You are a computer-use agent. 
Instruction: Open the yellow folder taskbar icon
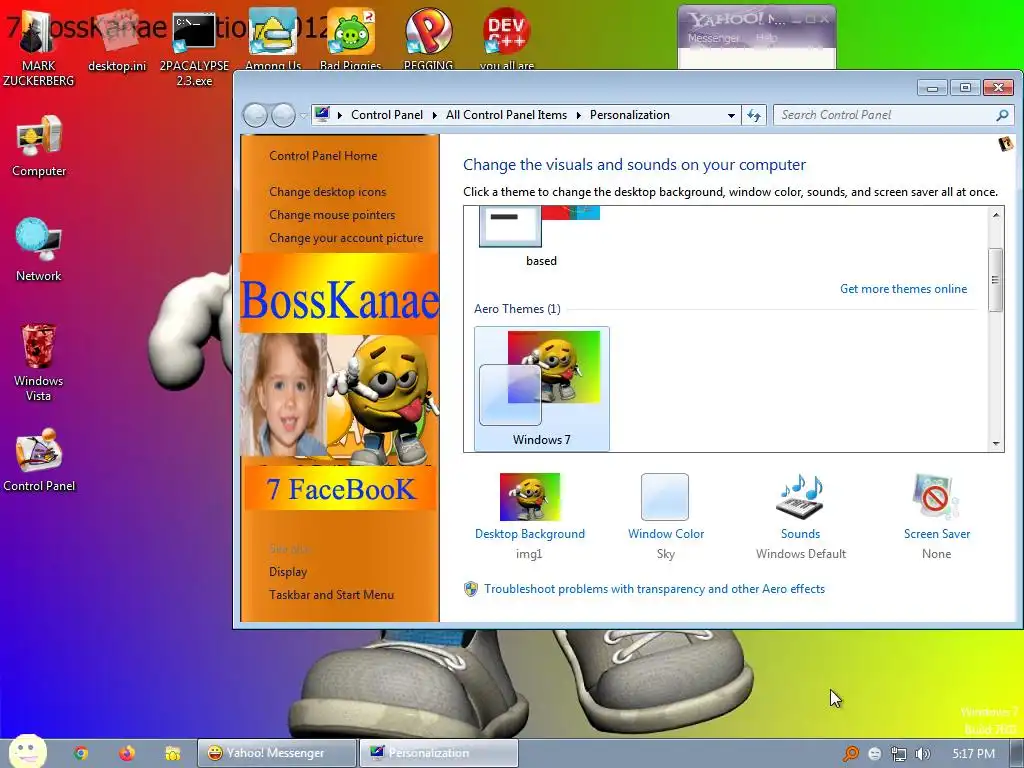point(172,753)
